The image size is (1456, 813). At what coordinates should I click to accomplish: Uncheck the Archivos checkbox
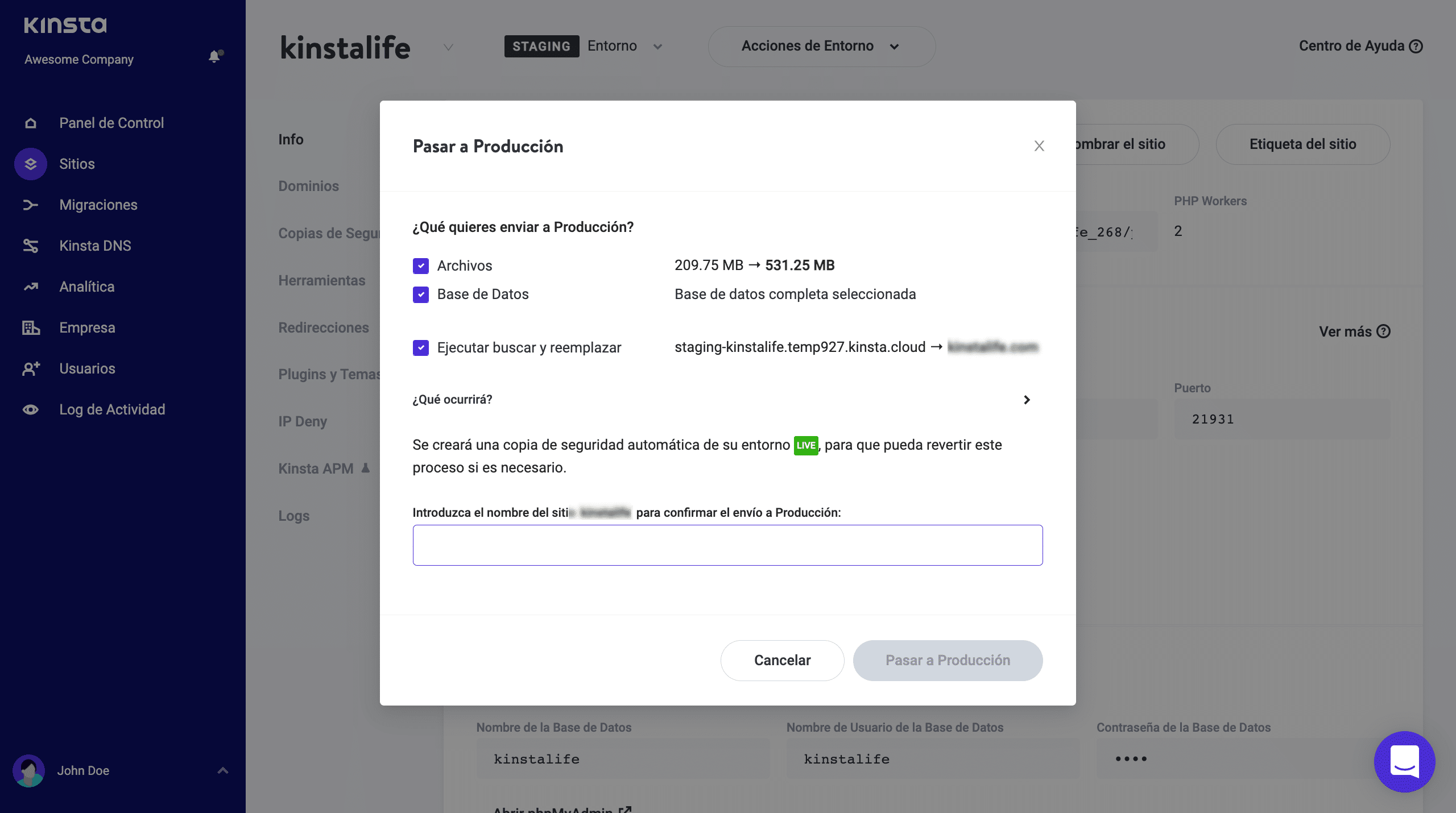(x=421, y=266)
